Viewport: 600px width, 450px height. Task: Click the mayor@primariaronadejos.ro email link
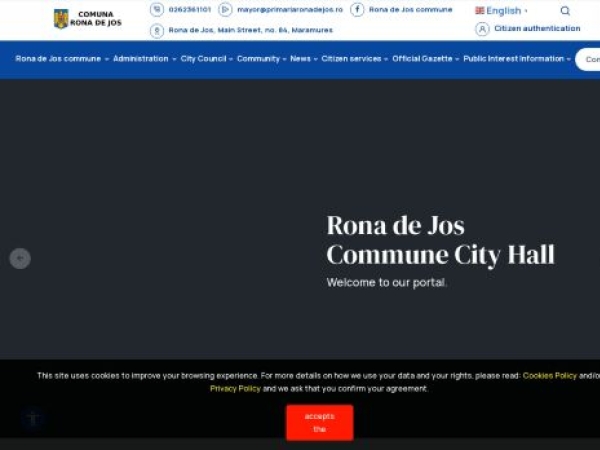tap(290, 10)
